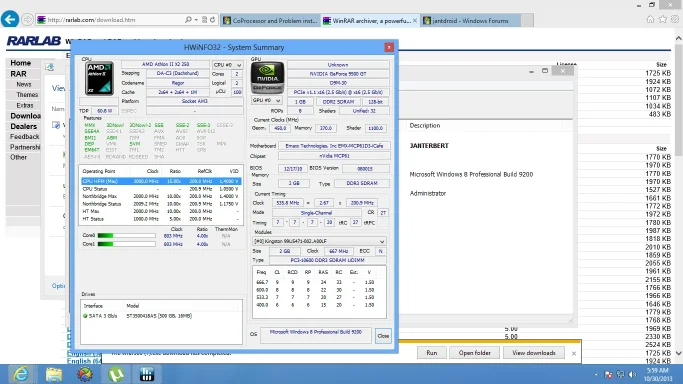
Task: Click View downloads button
Action: click(534, 353)
